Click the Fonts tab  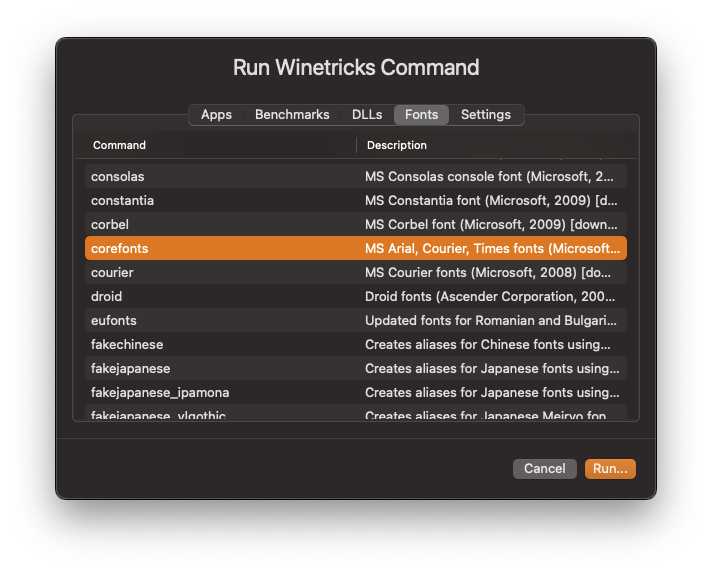click(x=421, y=115)
